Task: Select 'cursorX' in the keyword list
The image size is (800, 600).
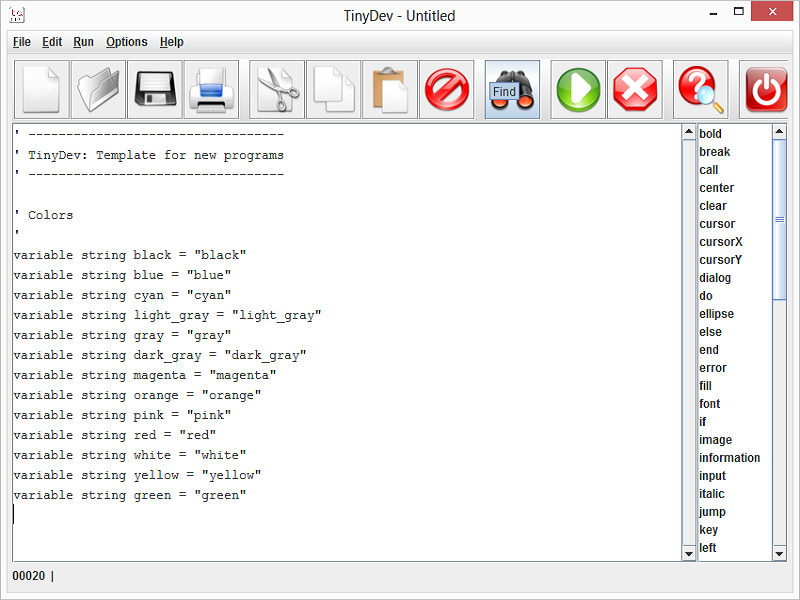Action: click(721, 242)
